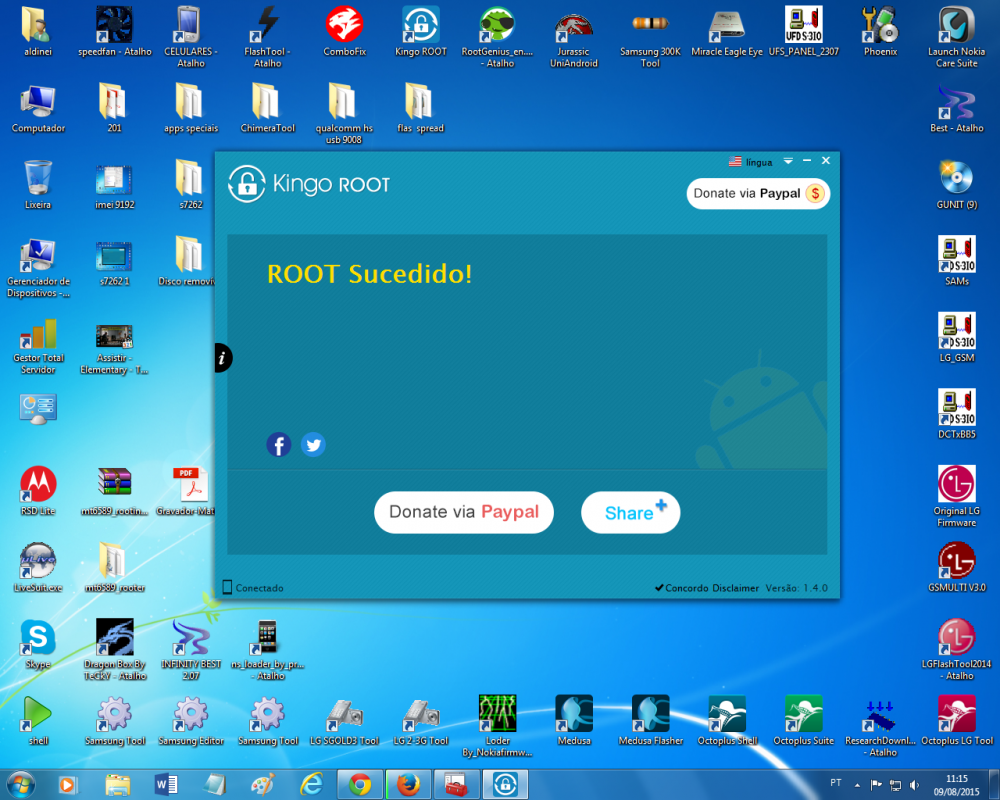Image resolution: width=1000 pixels, height=800 pixels.
Task: Select the LG SGOLD3 Tool shortcut
Action: point(344,721)
